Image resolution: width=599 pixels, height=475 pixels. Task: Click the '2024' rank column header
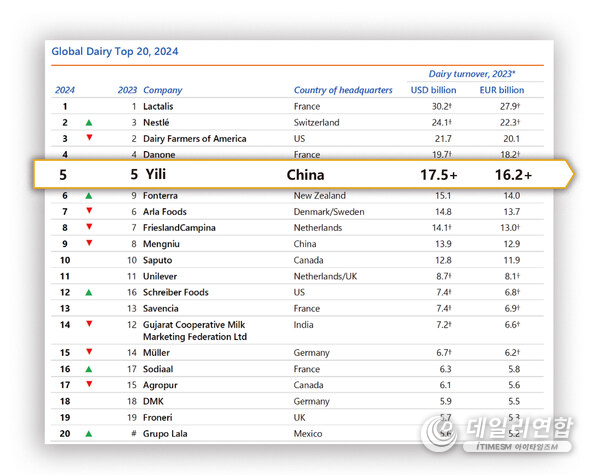(x=65, y=90)
